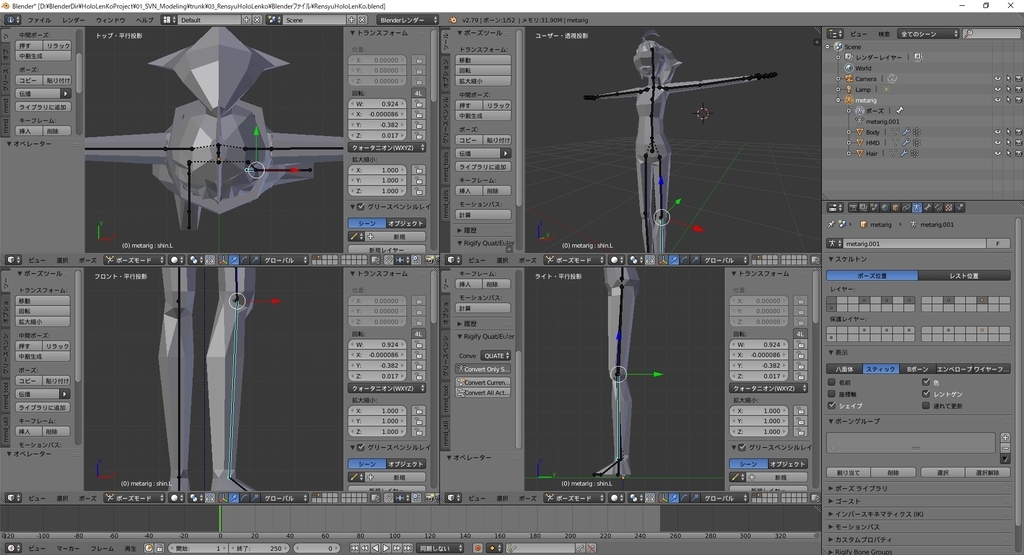Open the フレーム menu in the timeline
This screenshot has width=1024, height=555.
tap(102, 548)
